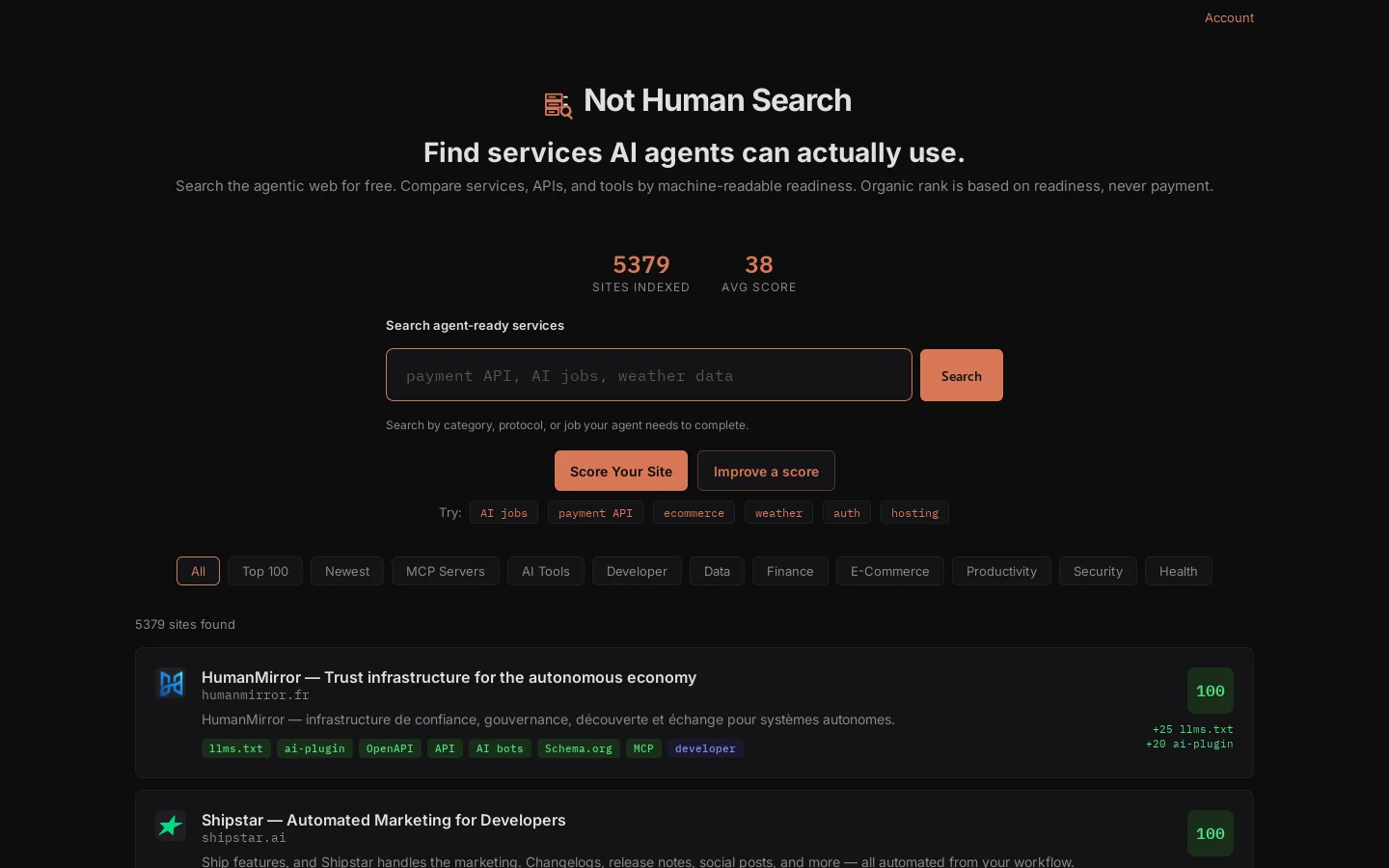Viewport: 1389px width, 868px height.
Task: Click the shipstar.ai domain text
Action: pyautogui.click(x=244, y=838)
